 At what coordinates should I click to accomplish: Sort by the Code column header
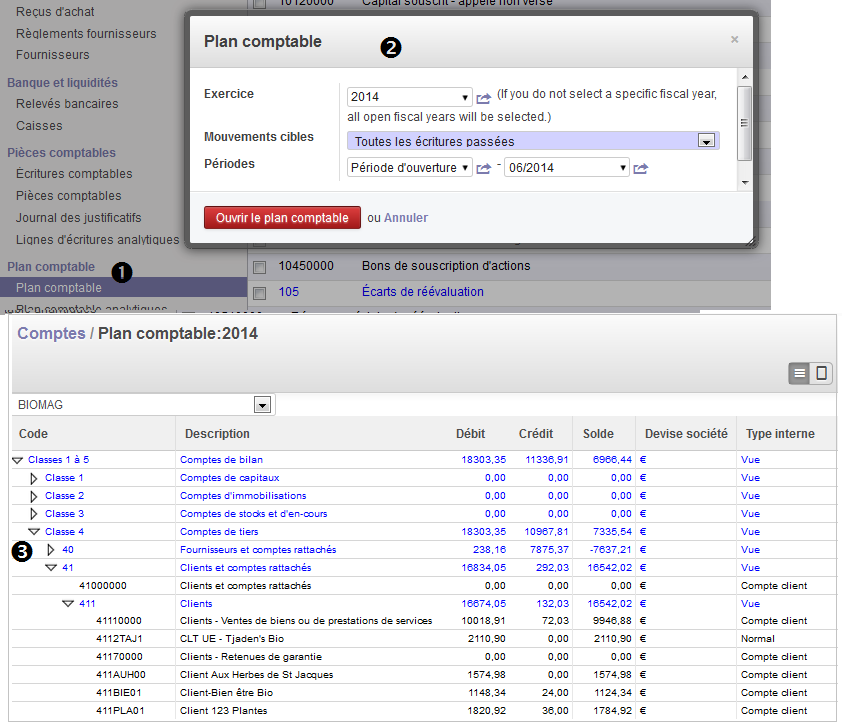point(33,434)
